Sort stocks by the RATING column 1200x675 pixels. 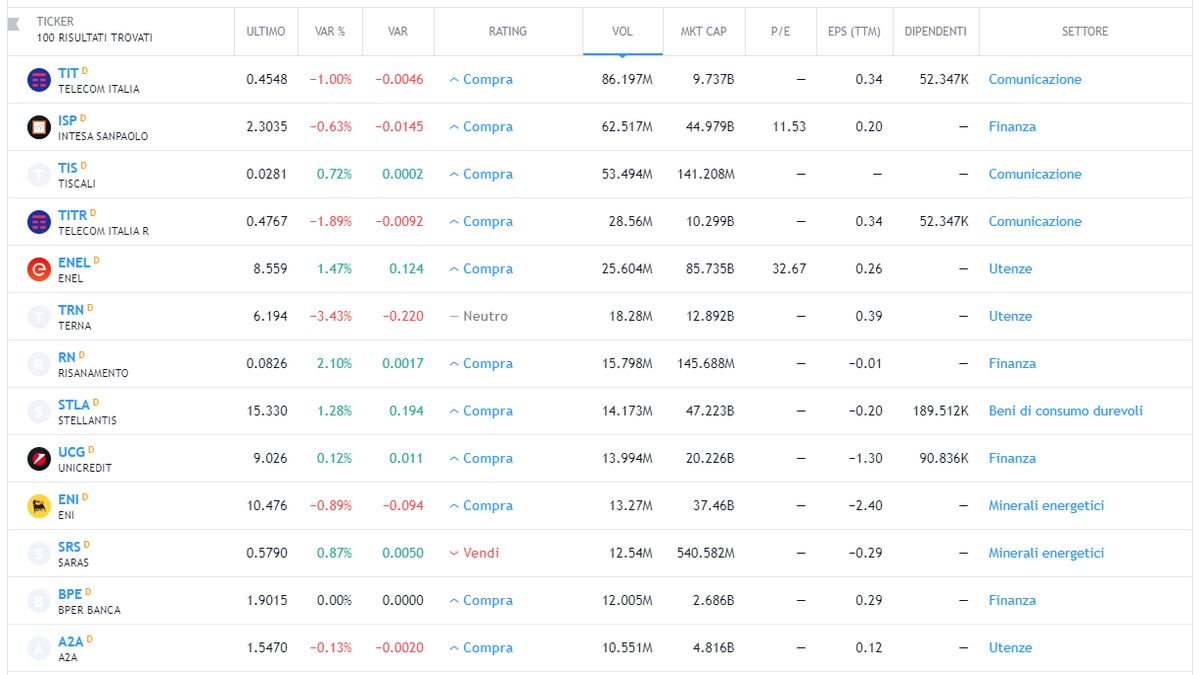(508, 32)
